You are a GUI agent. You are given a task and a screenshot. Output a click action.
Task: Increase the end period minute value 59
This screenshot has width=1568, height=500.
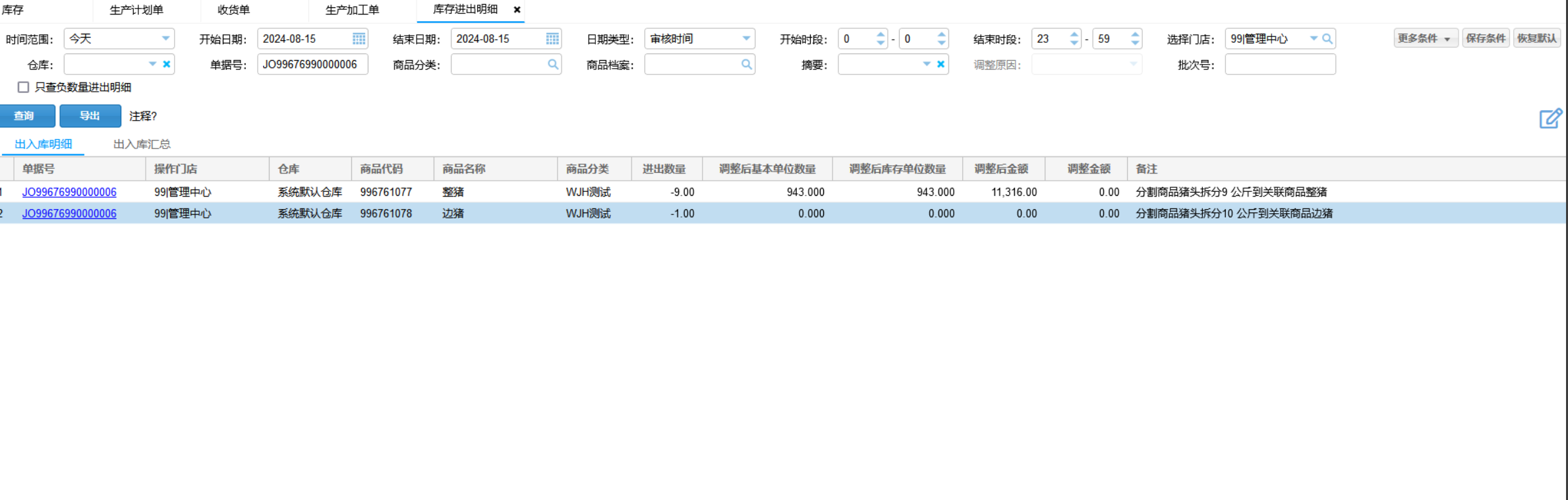1135,34
